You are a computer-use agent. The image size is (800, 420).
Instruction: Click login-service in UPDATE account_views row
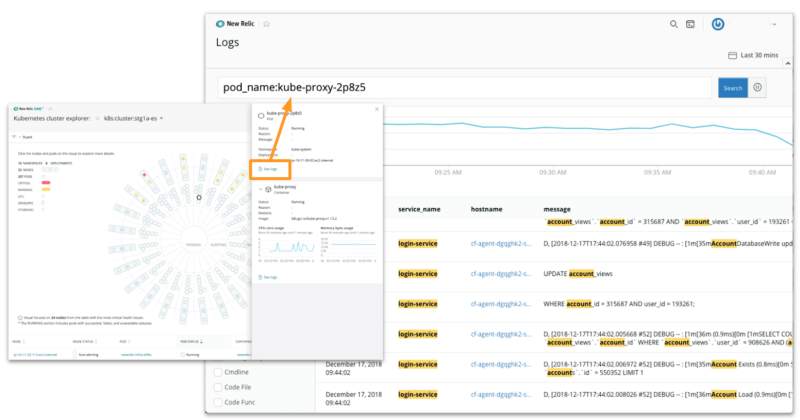[x=418, y=274]
